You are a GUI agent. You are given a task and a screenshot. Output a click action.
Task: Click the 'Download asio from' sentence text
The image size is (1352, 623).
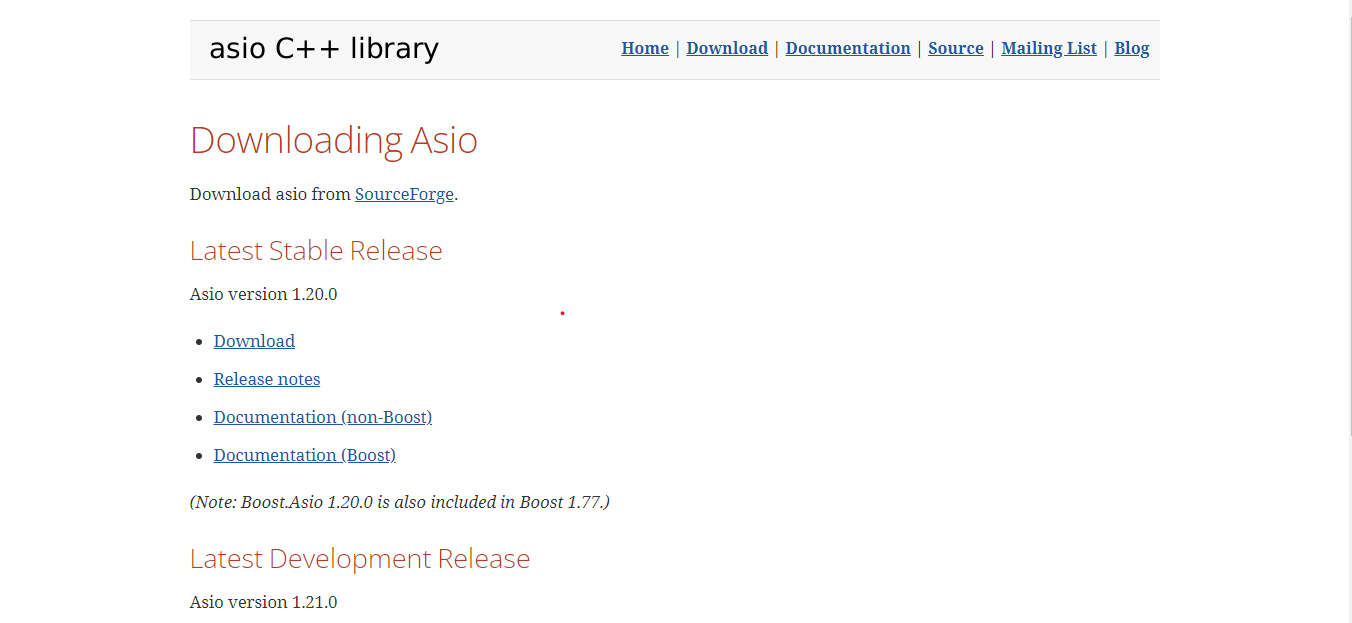tap(270, 194)
